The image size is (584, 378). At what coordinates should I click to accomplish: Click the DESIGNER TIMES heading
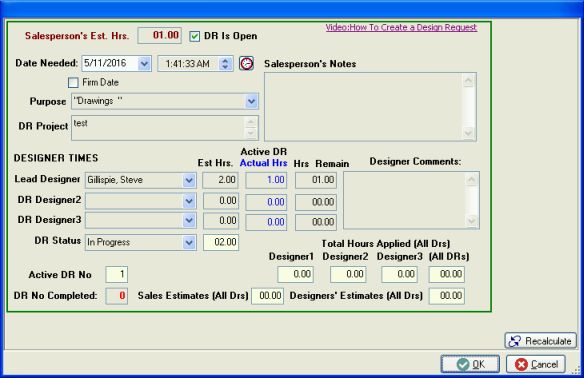tap(56, 158)
